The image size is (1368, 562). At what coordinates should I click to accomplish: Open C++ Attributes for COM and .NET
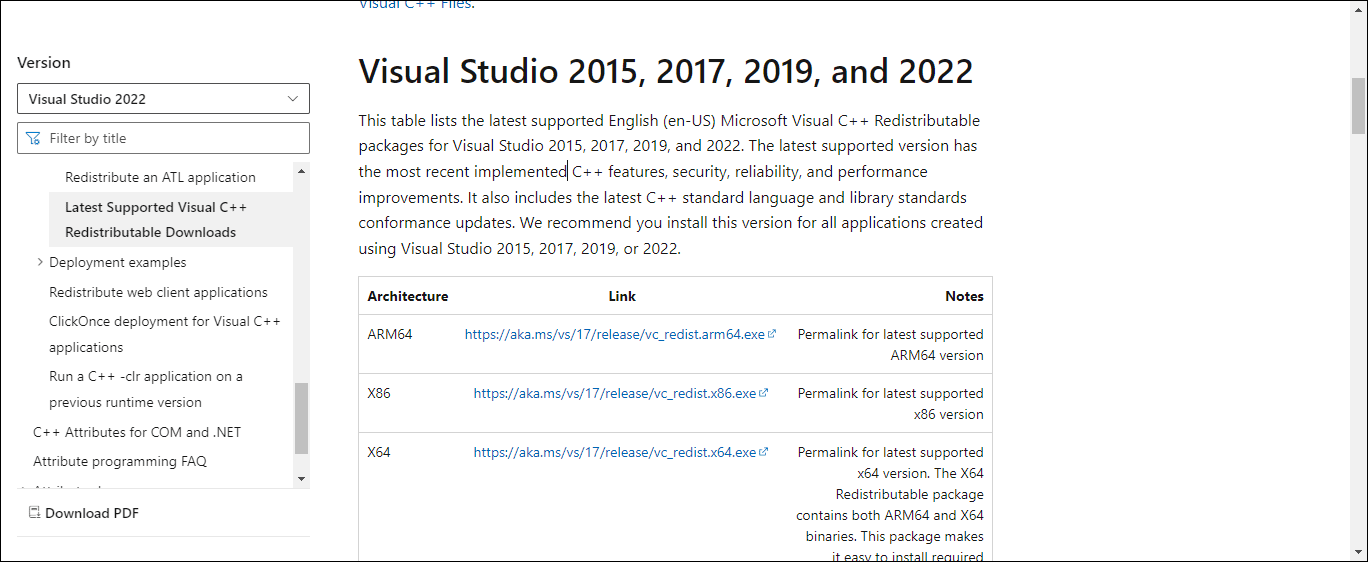(x=137, y=432)
